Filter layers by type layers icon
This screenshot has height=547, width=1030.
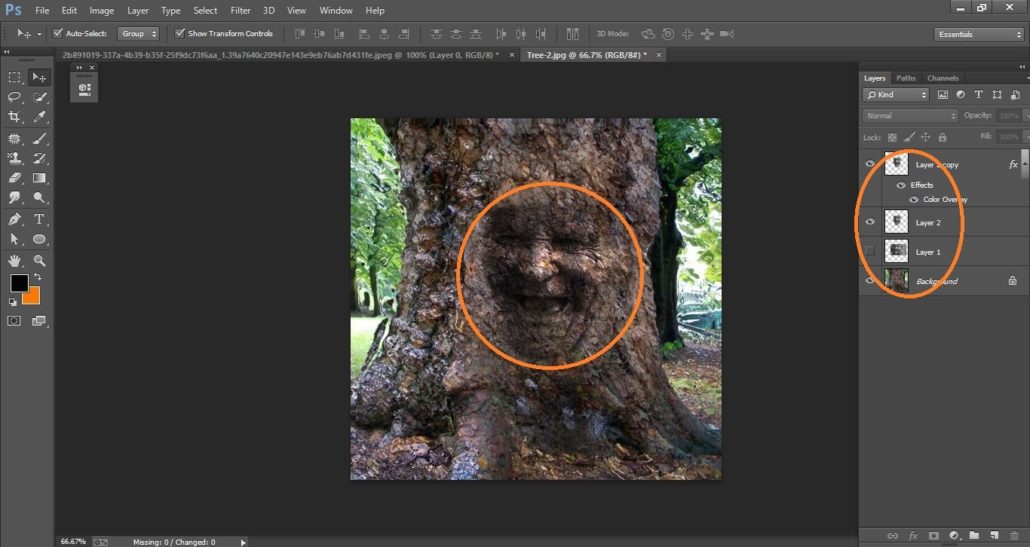(978, 95)
